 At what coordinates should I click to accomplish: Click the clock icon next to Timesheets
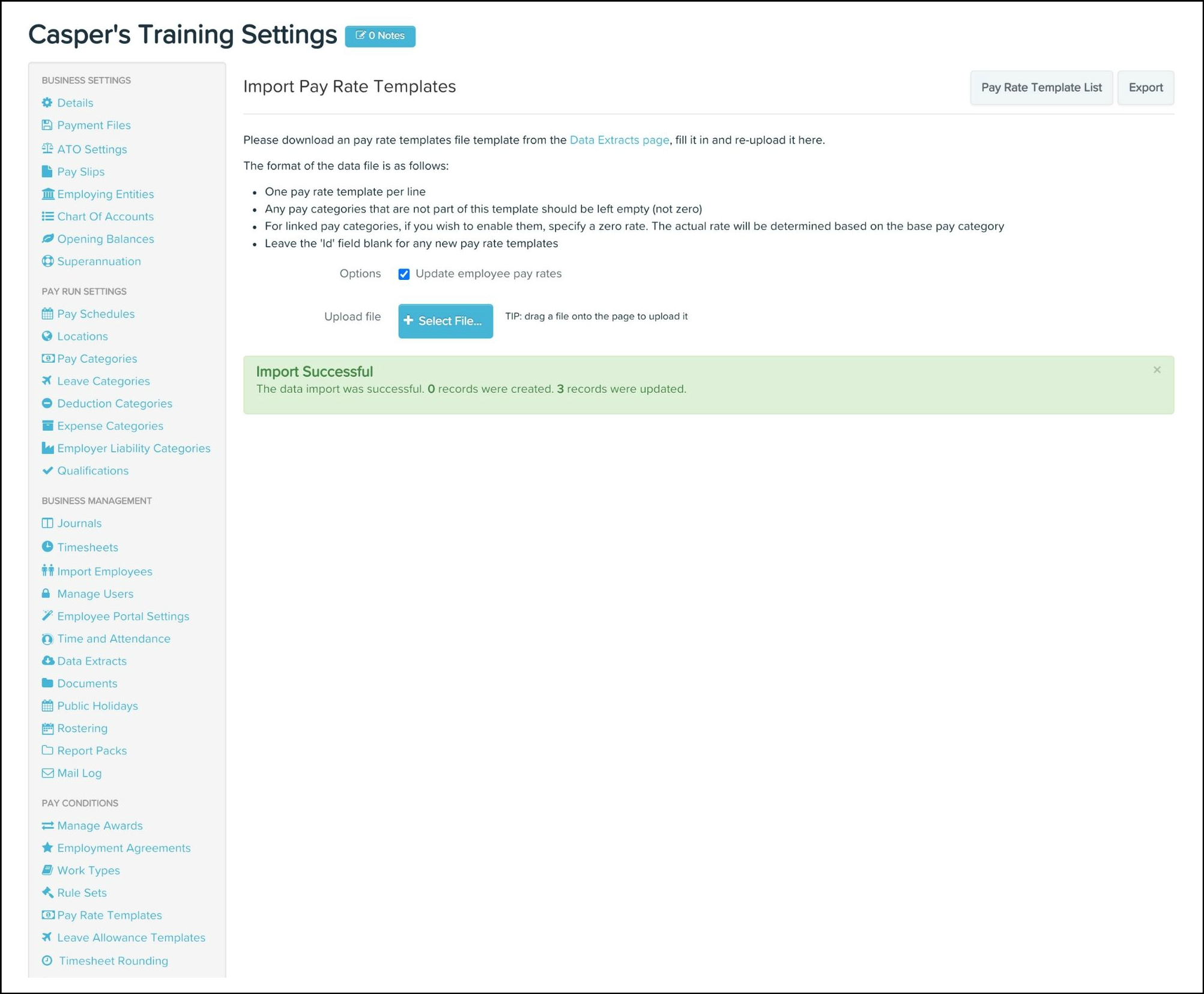tap(47, 547)
